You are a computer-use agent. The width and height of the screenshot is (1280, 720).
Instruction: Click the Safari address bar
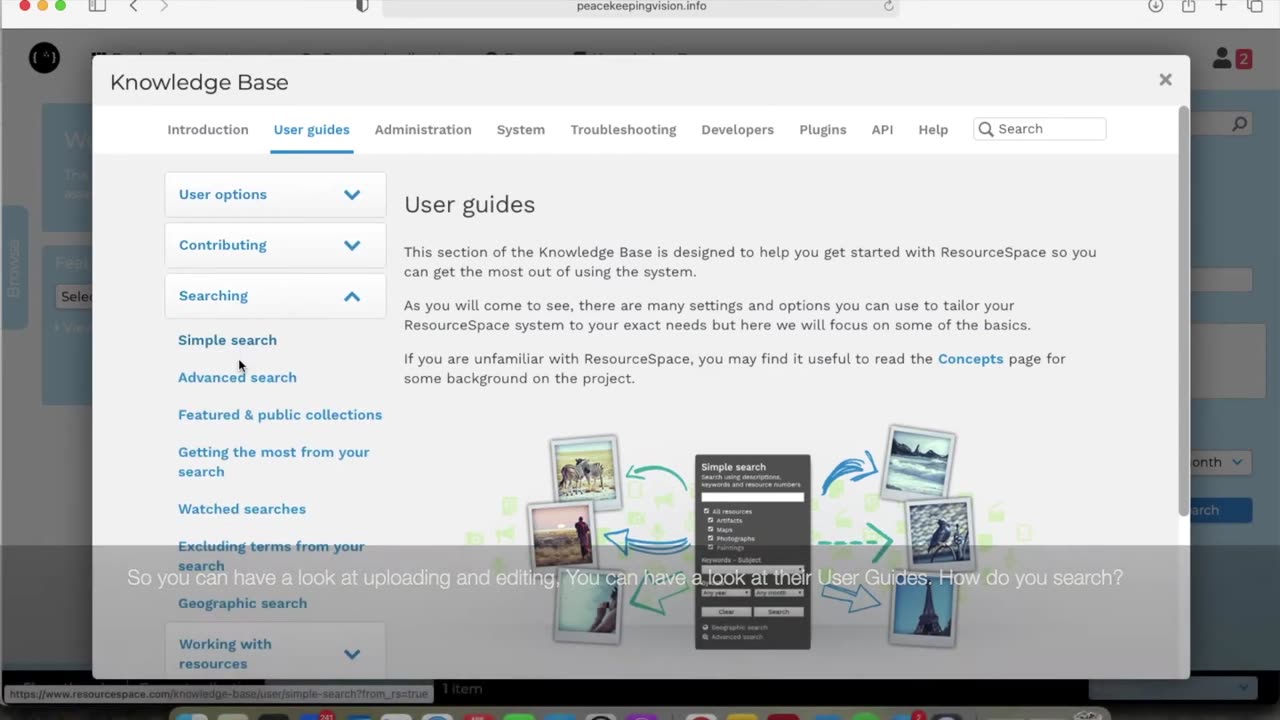[x=641, y=6]
